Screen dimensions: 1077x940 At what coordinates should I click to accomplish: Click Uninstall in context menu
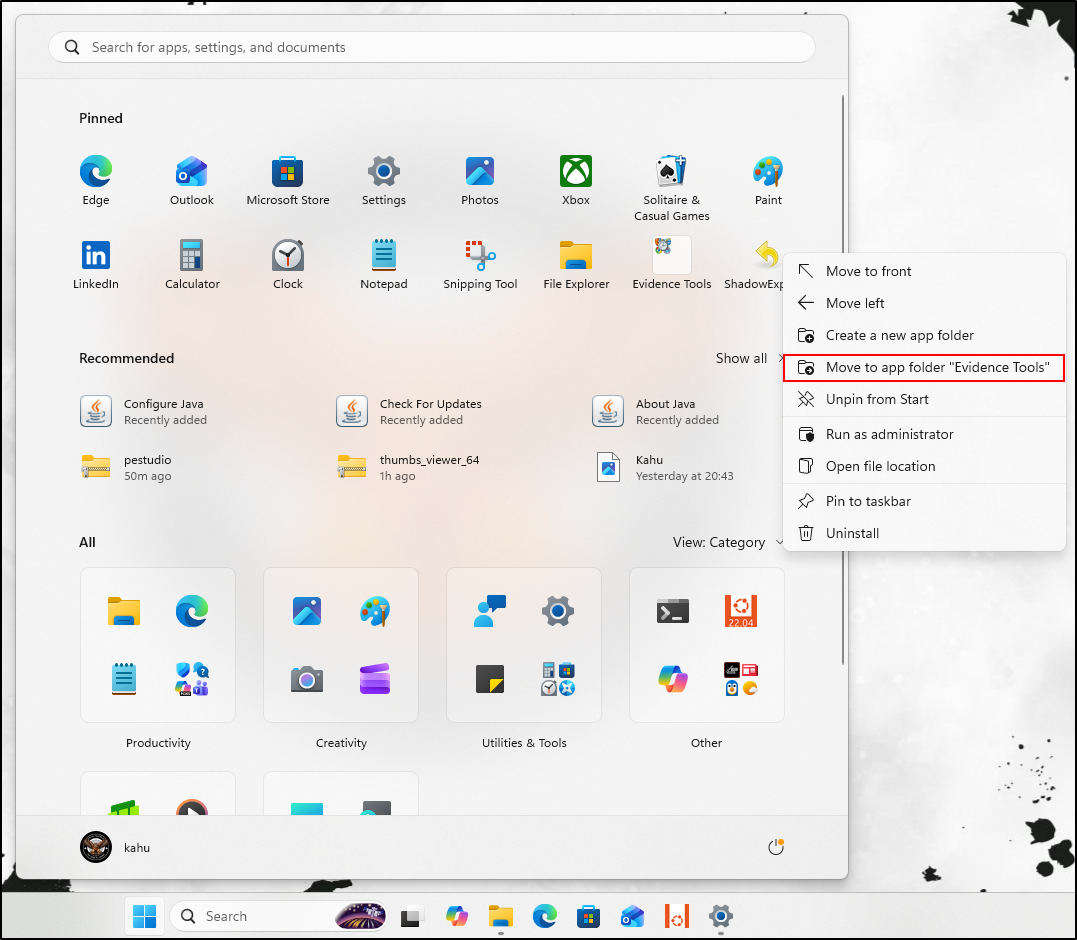click(x=924, y=533)
